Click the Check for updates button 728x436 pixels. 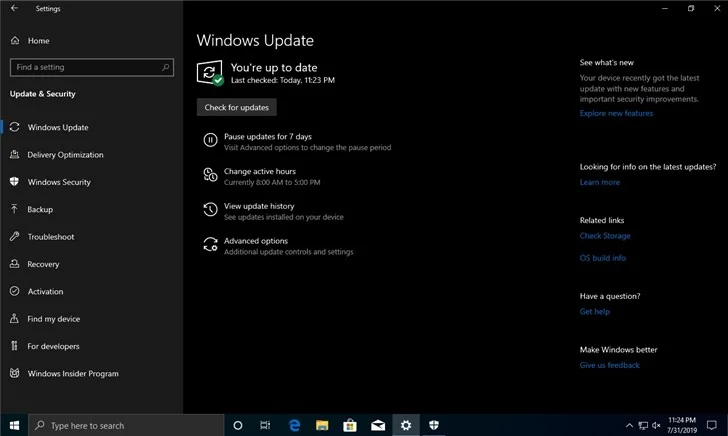(x=236, y=107)
